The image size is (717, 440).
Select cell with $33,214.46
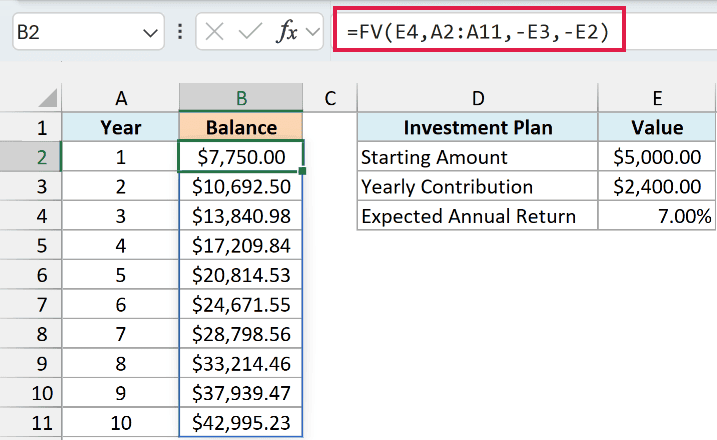pyautogui.click(x=241, y=363)
